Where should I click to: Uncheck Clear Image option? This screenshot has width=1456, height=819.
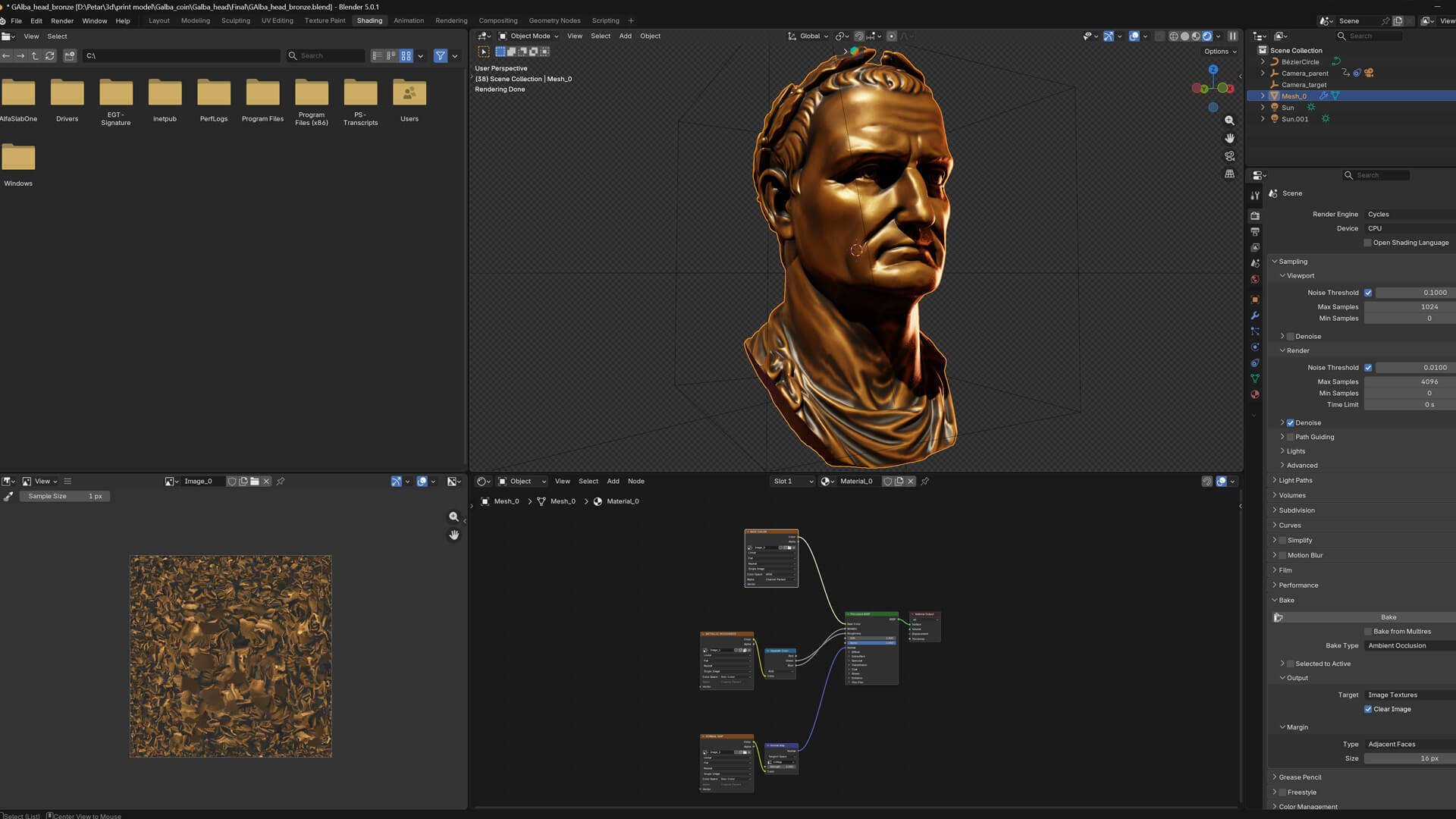[x=1368, y=709]
